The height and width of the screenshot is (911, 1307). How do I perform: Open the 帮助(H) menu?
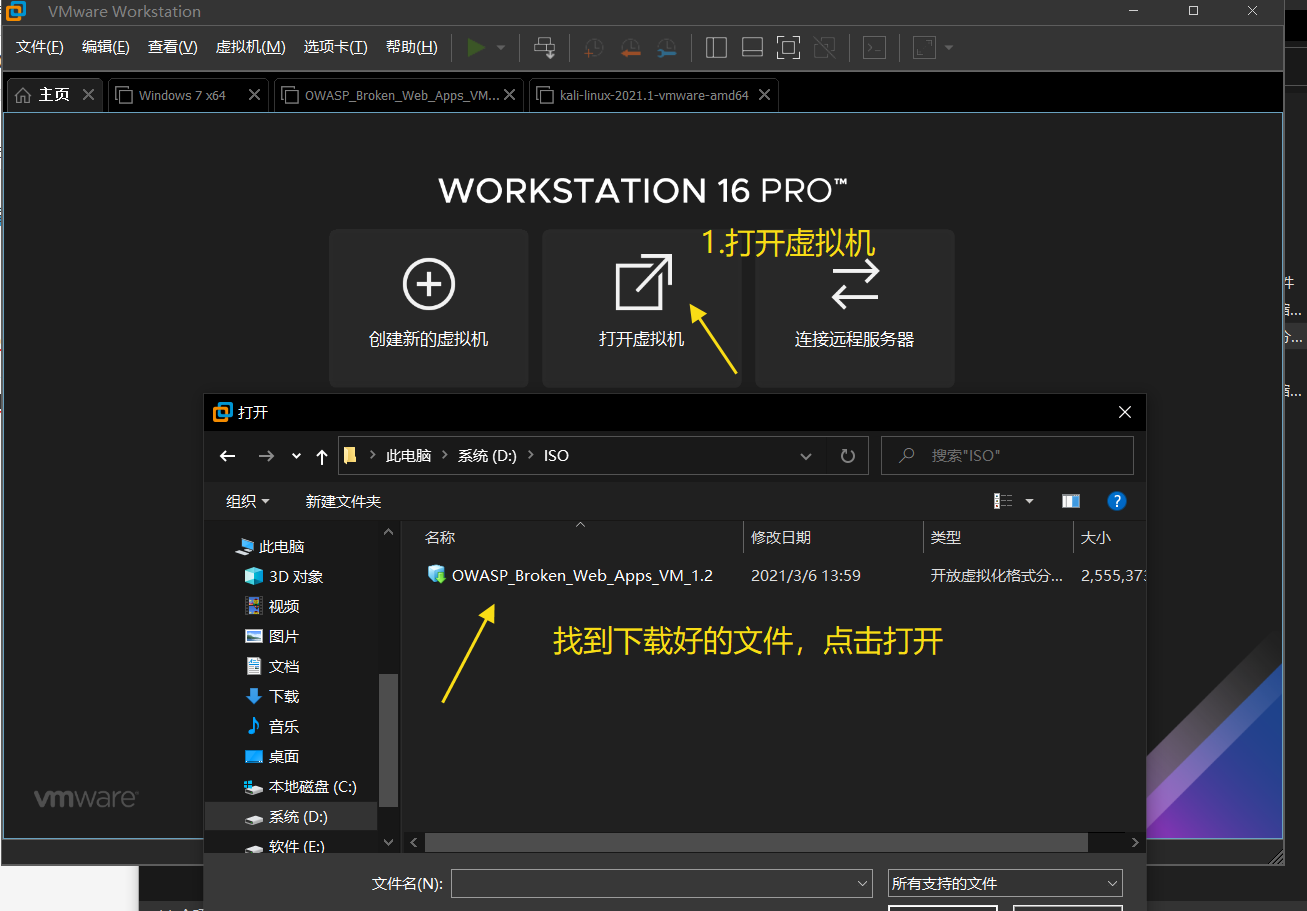tap(412, 47)
